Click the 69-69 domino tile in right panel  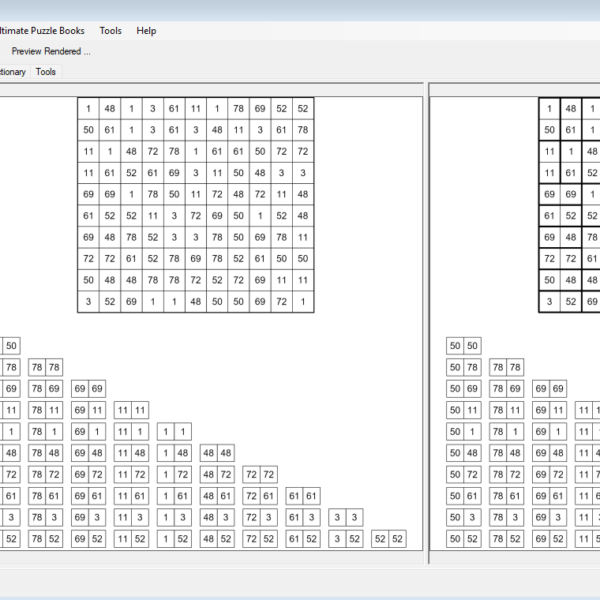pos(548,389)
